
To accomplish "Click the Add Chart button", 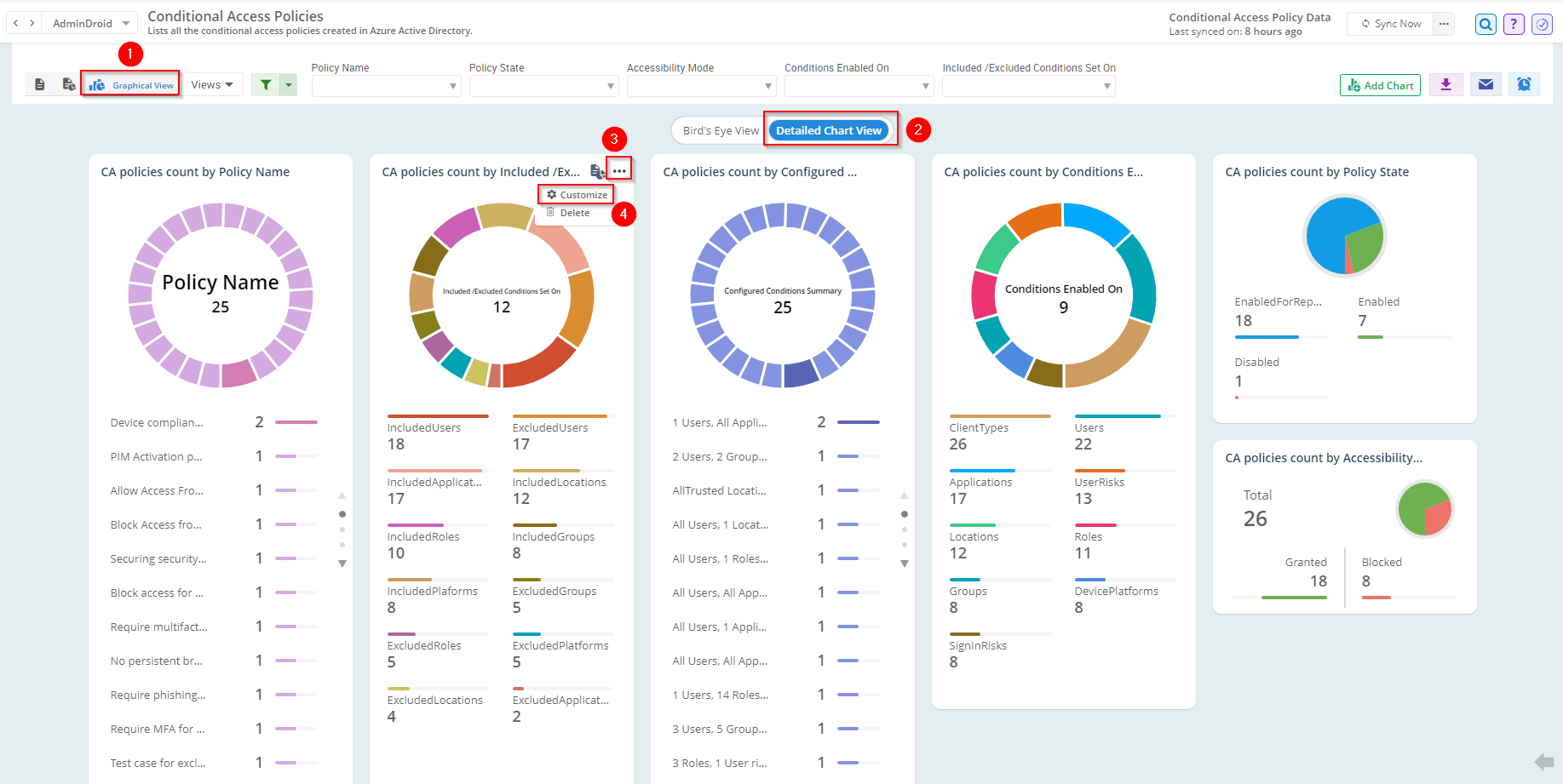I will coord(1380,84).
